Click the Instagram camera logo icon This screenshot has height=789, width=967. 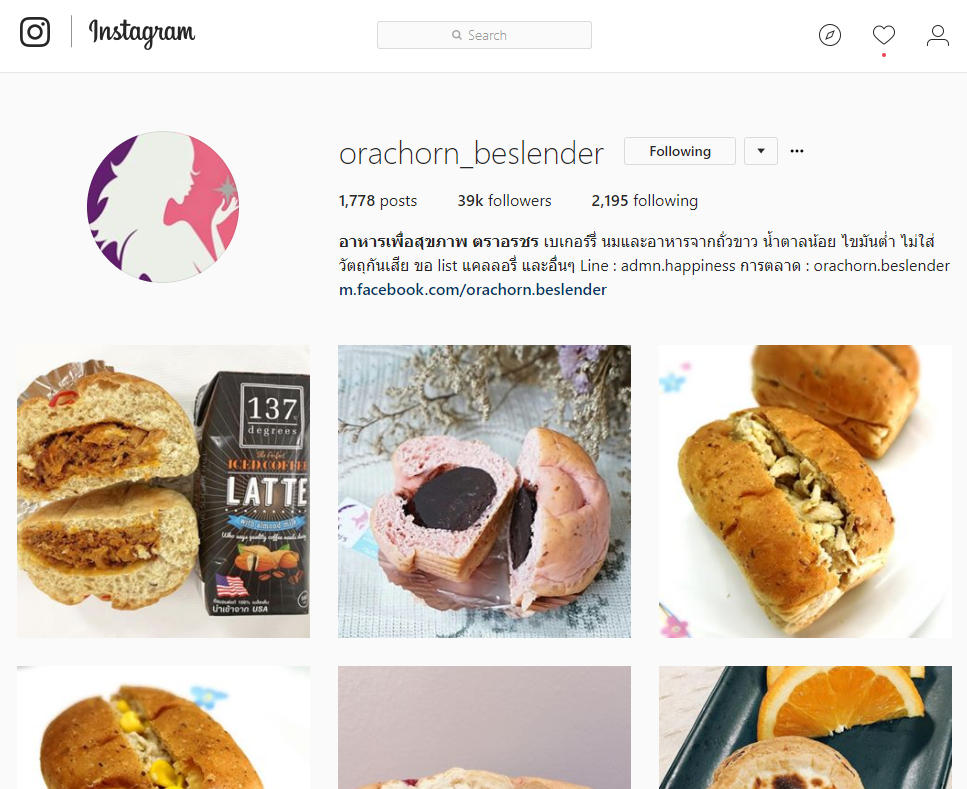[x=35, y=32]
